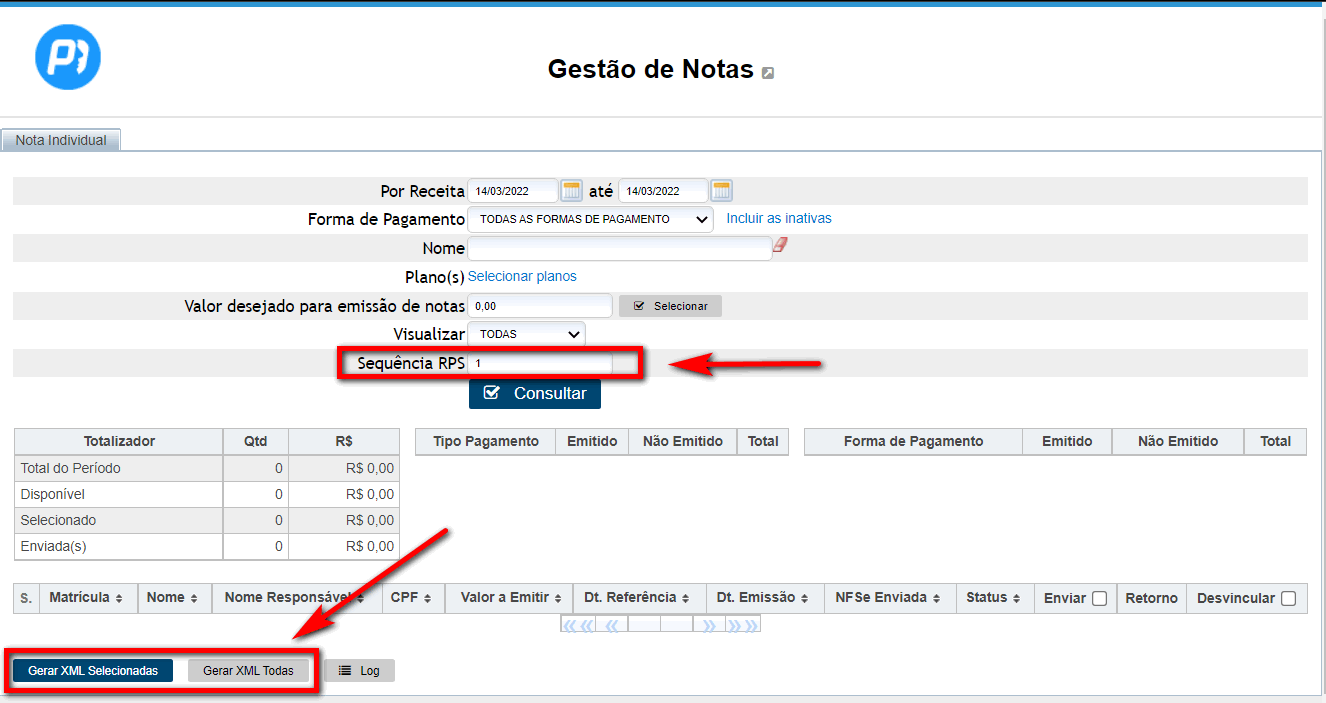Click the external link icon beside Gestão de Notas
1326x703 pixels.
768,72
